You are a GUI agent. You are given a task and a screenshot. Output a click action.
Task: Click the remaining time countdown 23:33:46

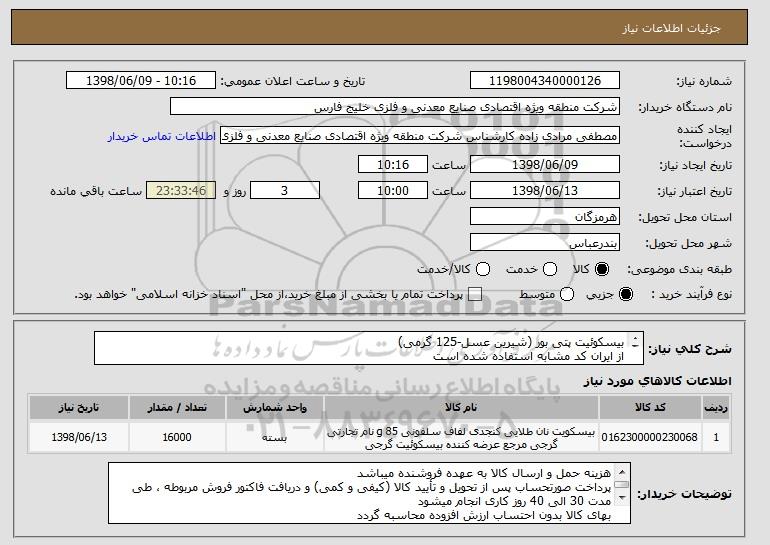pos(181,191)
